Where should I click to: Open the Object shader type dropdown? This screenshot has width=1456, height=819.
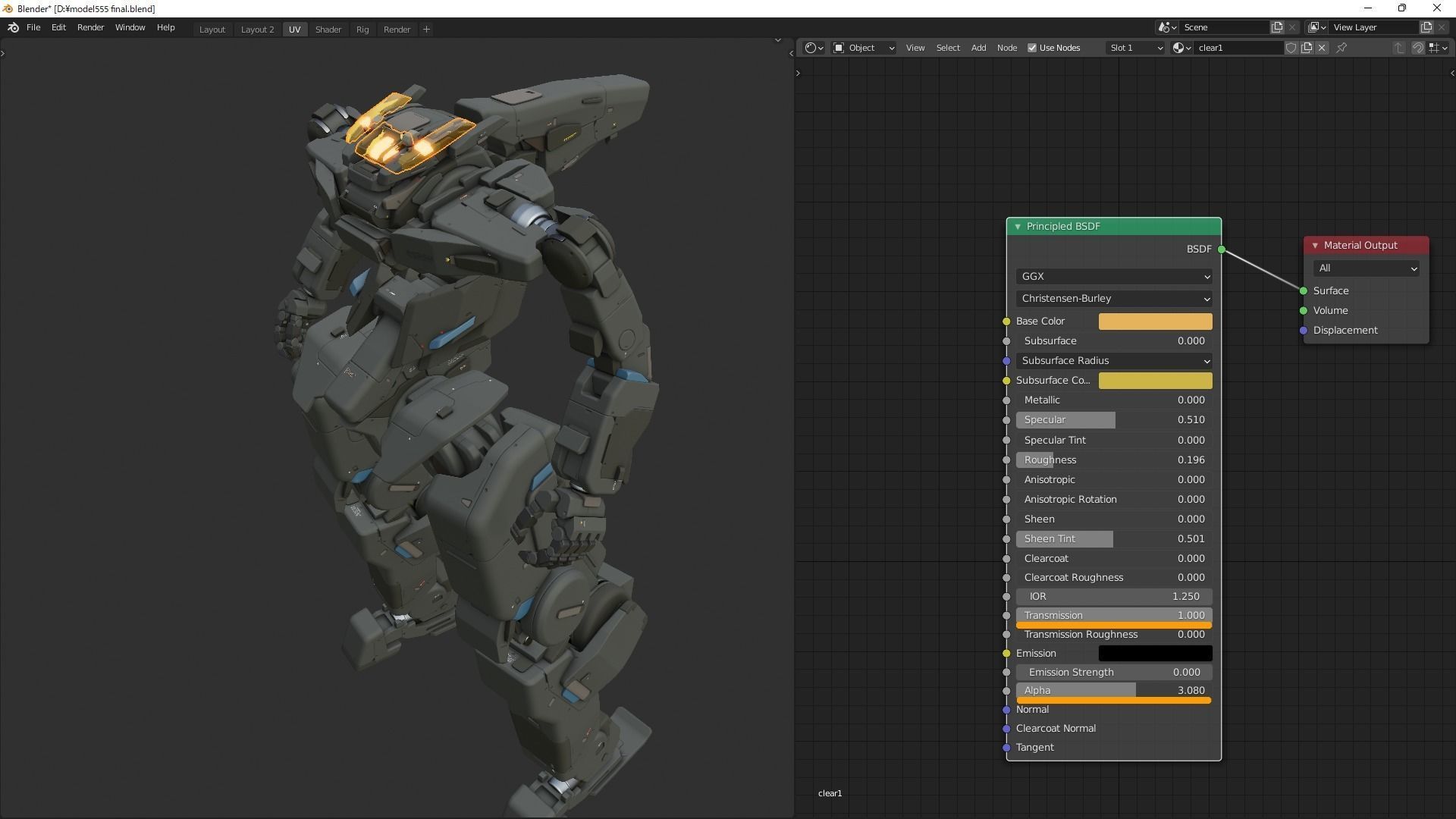864,48
